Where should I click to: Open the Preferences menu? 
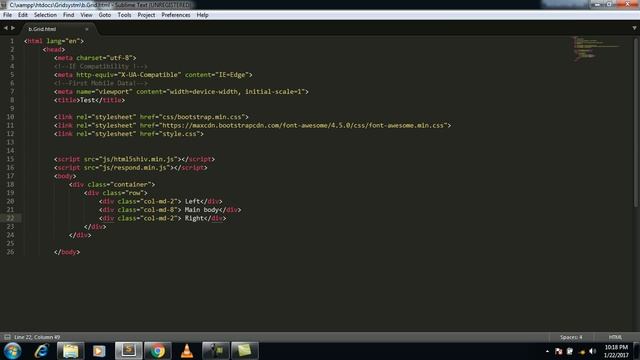[176, 15]
